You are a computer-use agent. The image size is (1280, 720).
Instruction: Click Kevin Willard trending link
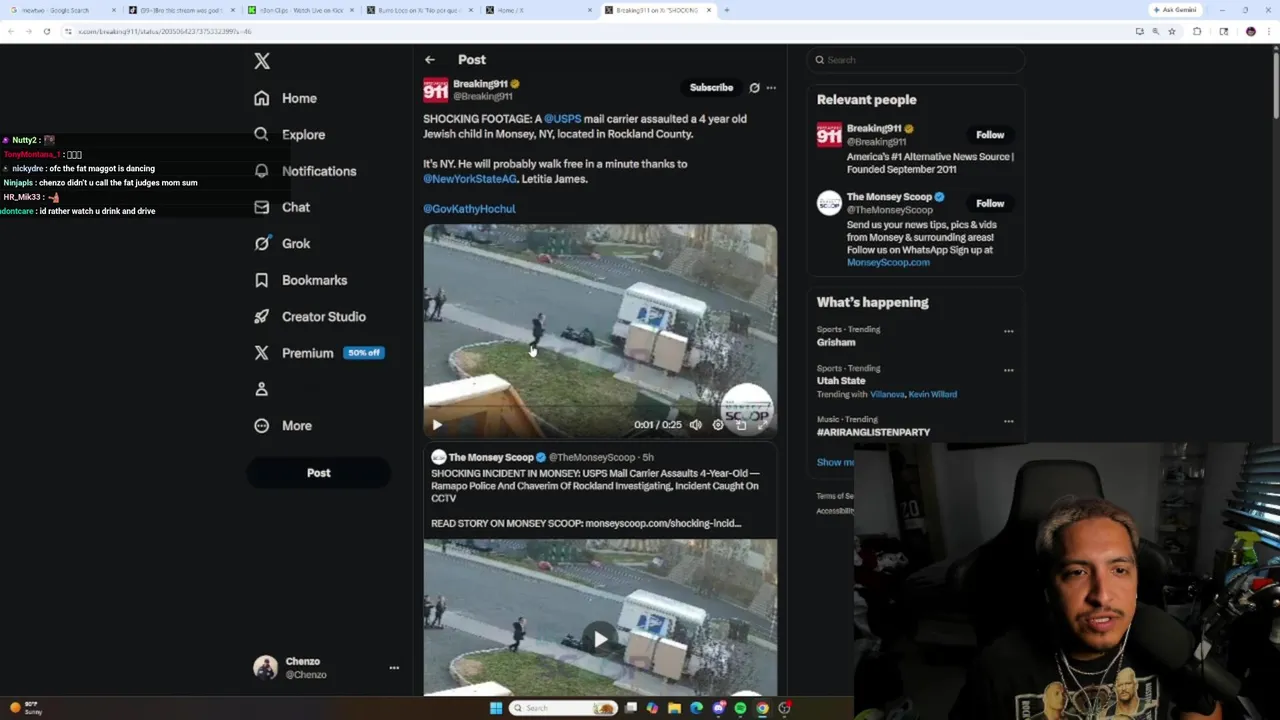click(932, 394)
